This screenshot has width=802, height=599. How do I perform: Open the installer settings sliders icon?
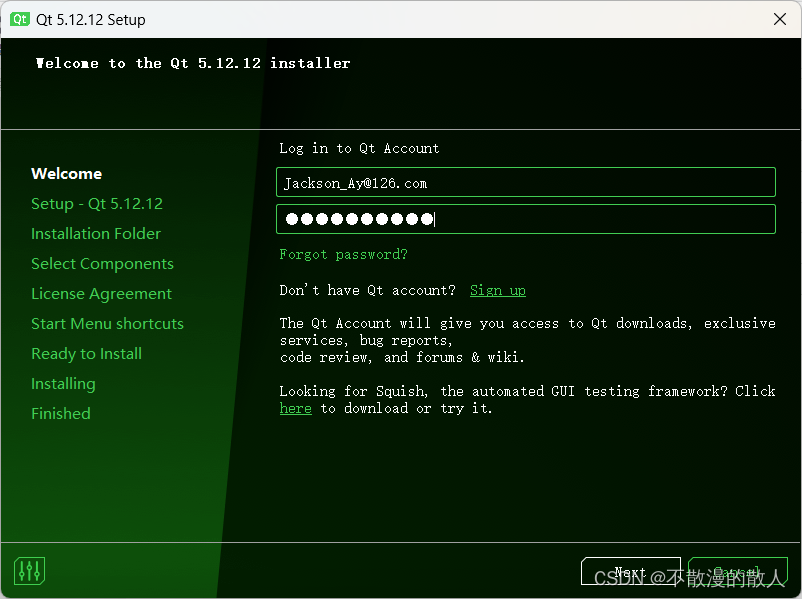[x=29, y=571]
